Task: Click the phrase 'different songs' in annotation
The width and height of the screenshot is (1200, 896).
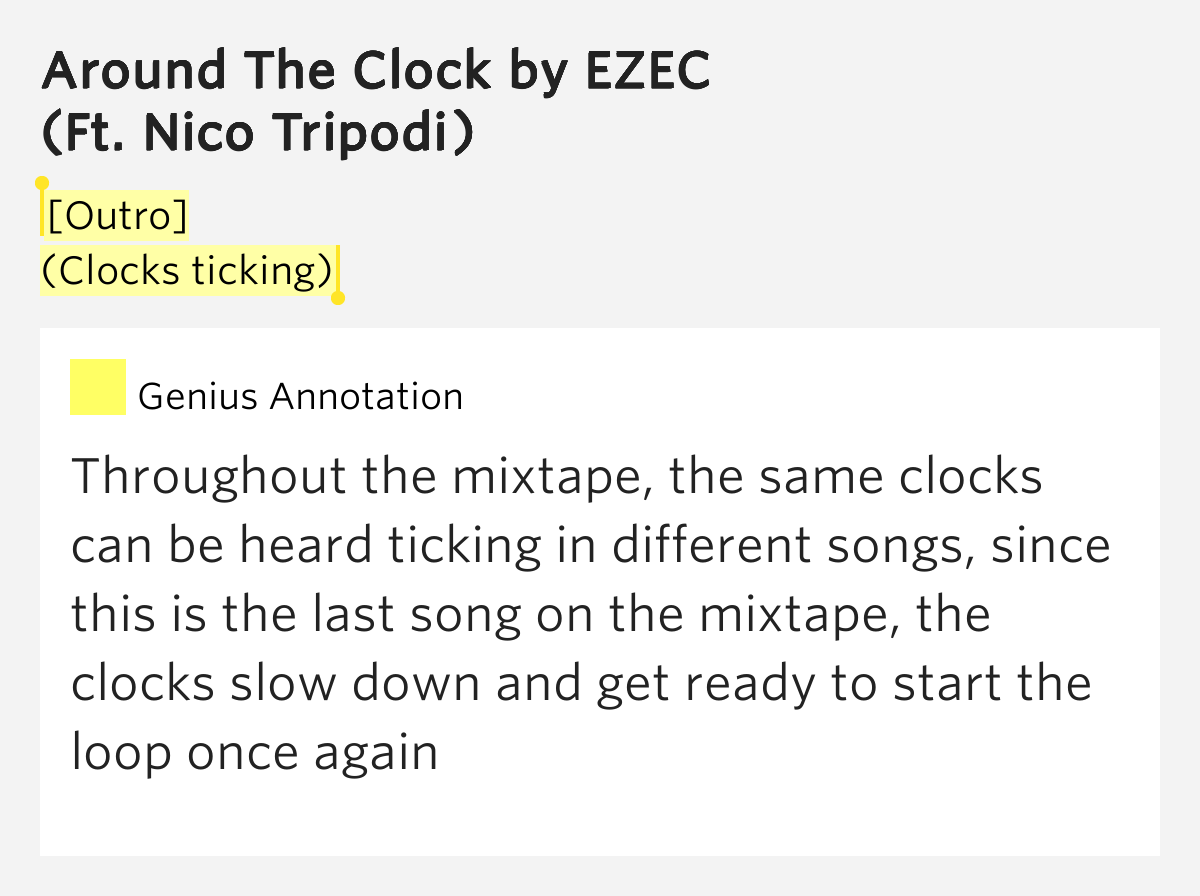Action: (x=786, y=547)
